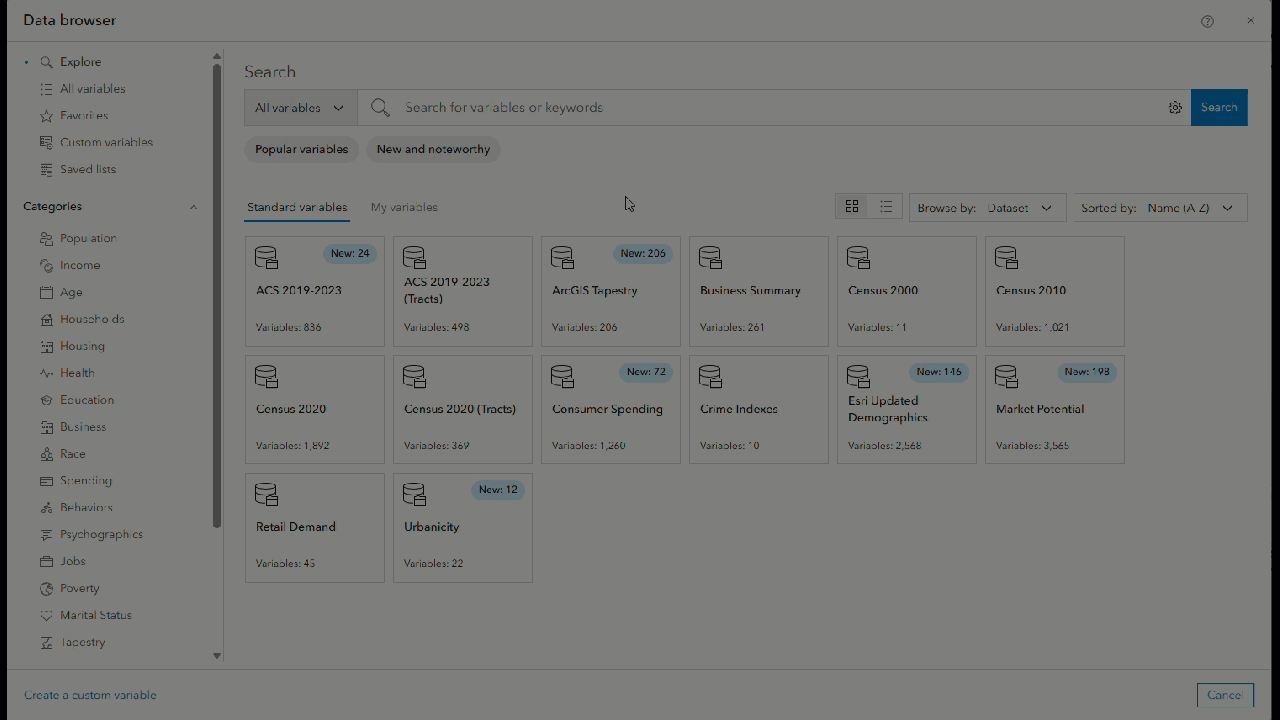Screen dimensions: 1280x720
Task: Toggle Popular variables filter chip
Action: coord(301,149)
